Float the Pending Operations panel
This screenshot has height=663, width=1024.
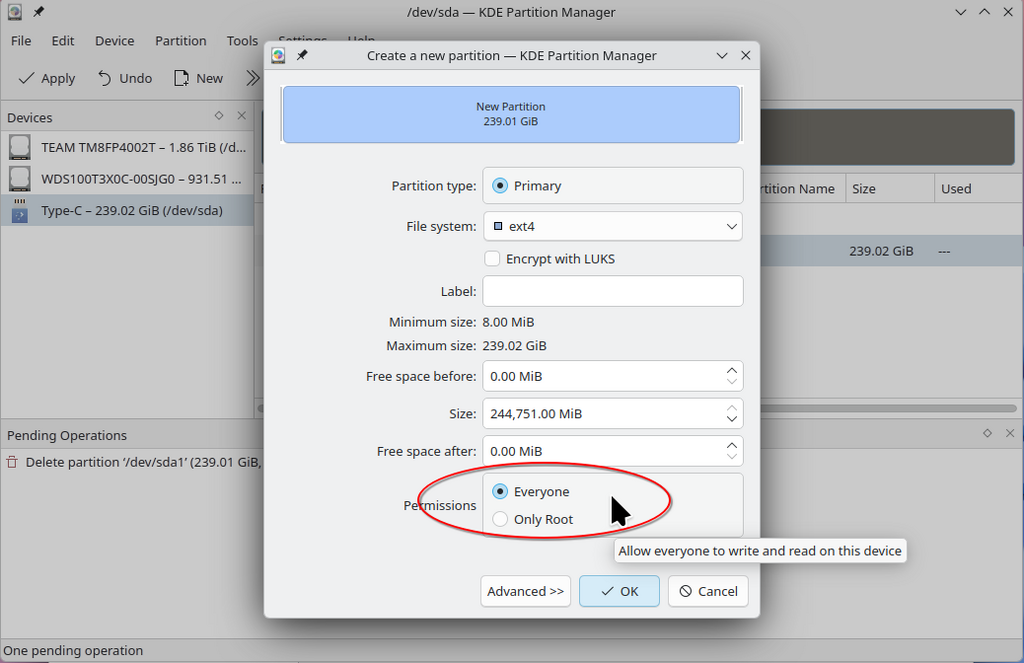point(987,433)
